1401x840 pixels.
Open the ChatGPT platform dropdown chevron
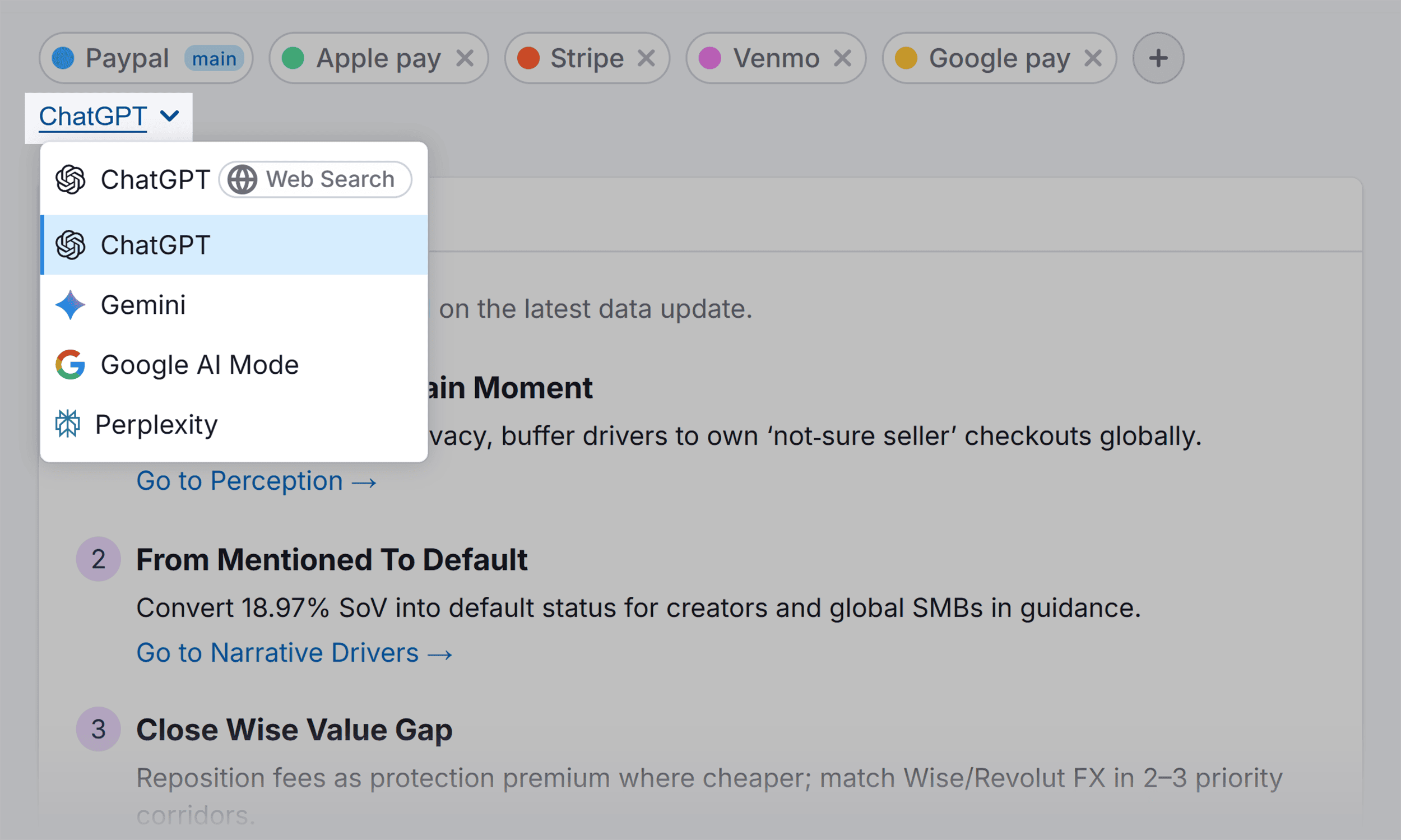pyautogui.click(x=169, y=116)
